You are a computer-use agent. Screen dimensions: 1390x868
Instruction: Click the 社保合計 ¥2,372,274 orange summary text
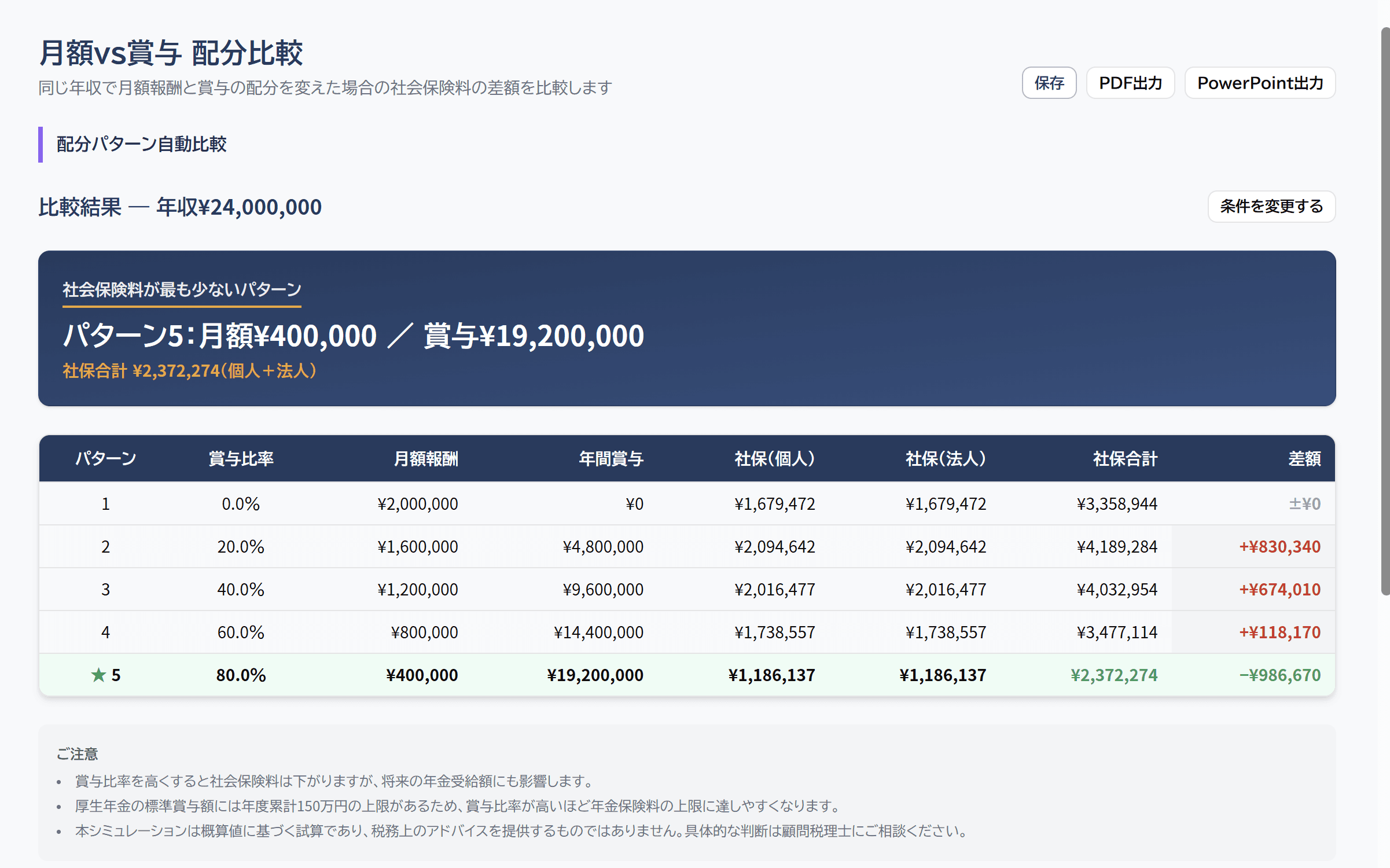(x=190, y=370)
